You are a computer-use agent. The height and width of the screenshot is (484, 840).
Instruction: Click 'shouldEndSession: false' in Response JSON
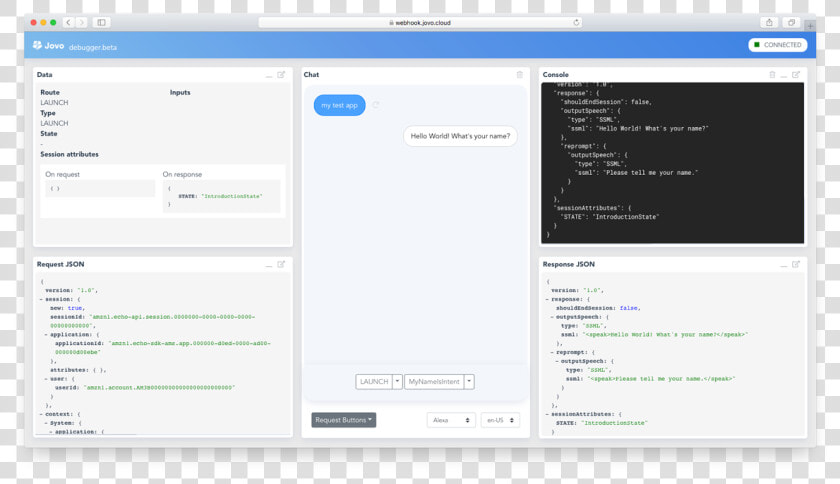pos(598,308)
